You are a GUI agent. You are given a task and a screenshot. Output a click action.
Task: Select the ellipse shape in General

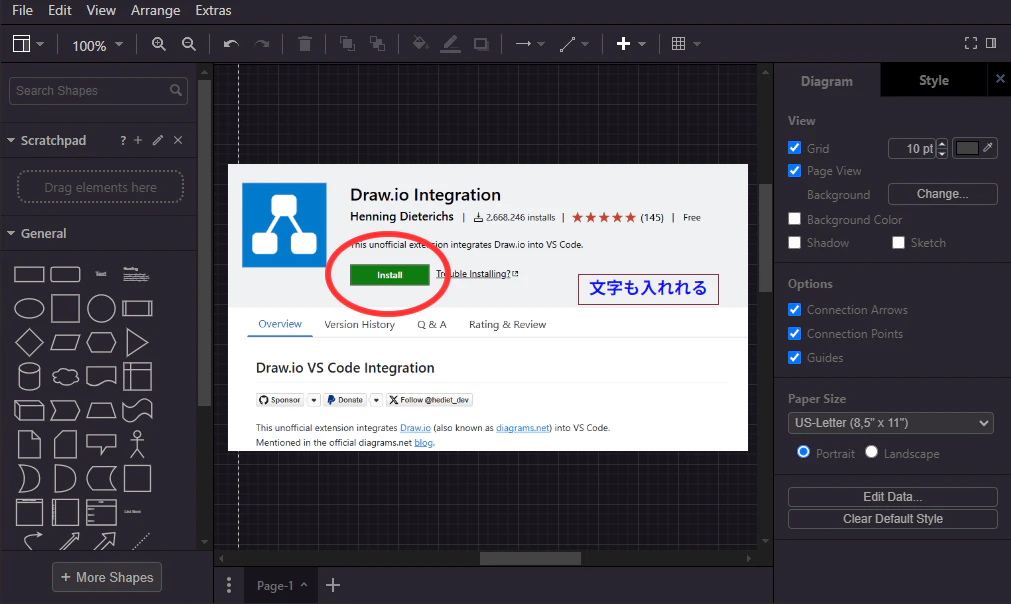(x=29, y=309)
